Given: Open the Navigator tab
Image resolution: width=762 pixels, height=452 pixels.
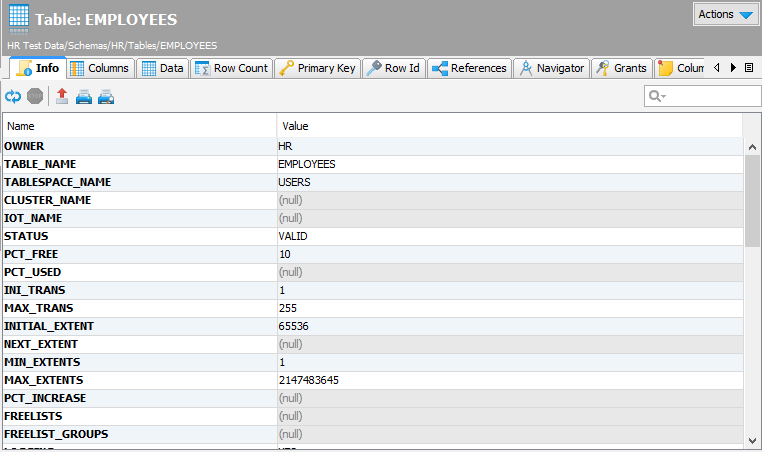Looking at the screenshot, I should 551,68.
